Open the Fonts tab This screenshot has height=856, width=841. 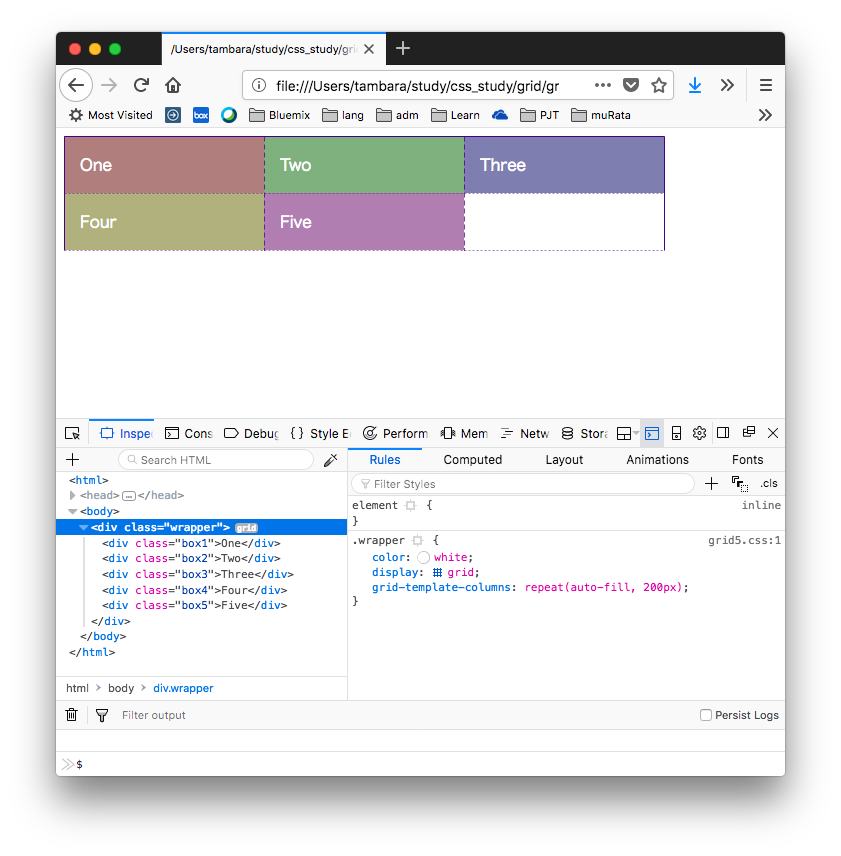point(748,460)
